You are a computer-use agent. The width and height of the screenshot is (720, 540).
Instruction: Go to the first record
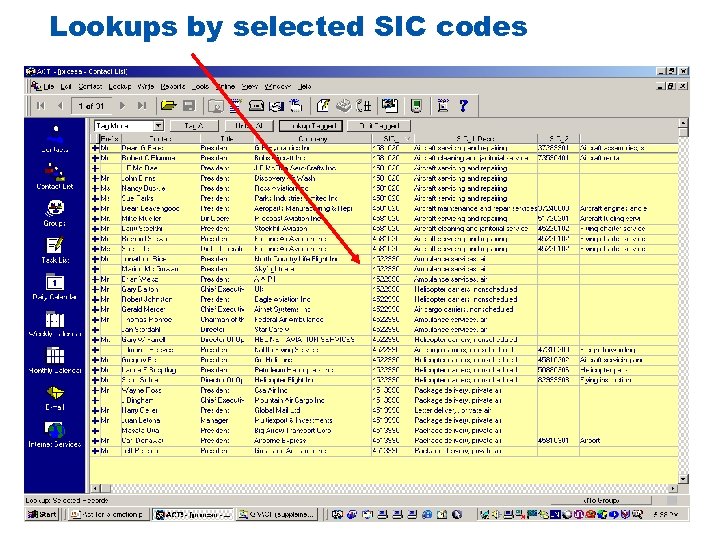[41, 106]
